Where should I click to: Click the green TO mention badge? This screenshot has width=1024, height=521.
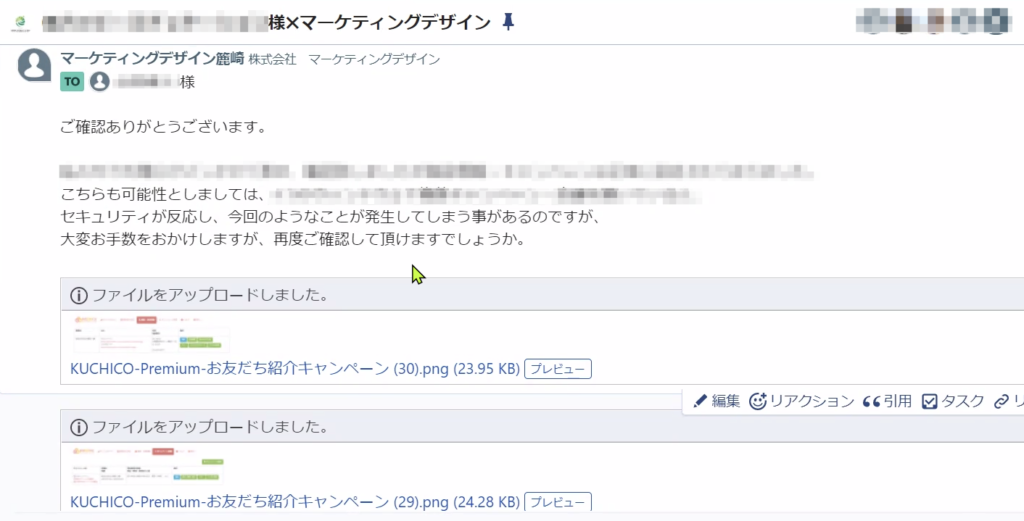tap(72, 82)
